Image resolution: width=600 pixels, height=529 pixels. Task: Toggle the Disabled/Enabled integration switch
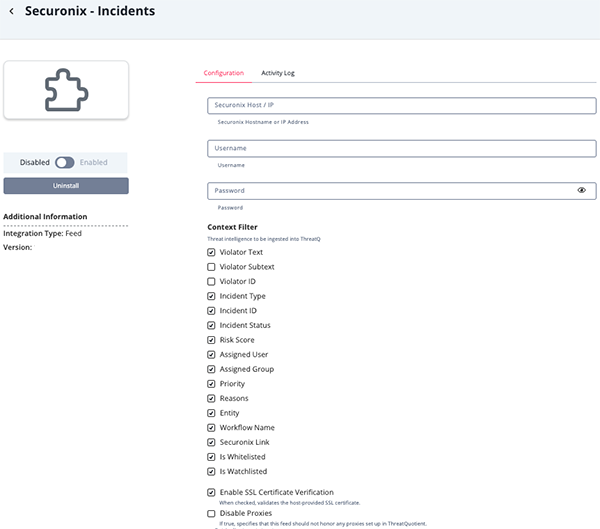pos(65,162)
